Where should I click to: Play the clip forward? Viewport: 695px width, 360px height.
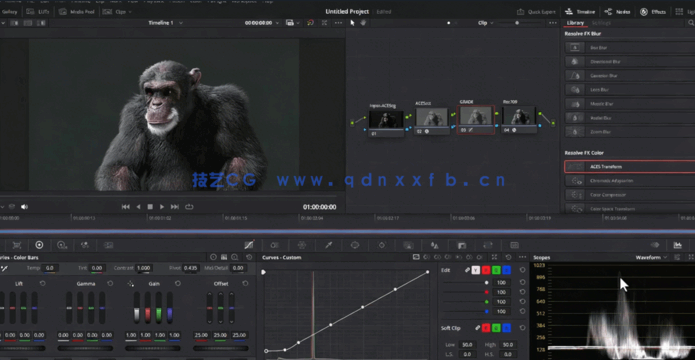coord(162,207)
